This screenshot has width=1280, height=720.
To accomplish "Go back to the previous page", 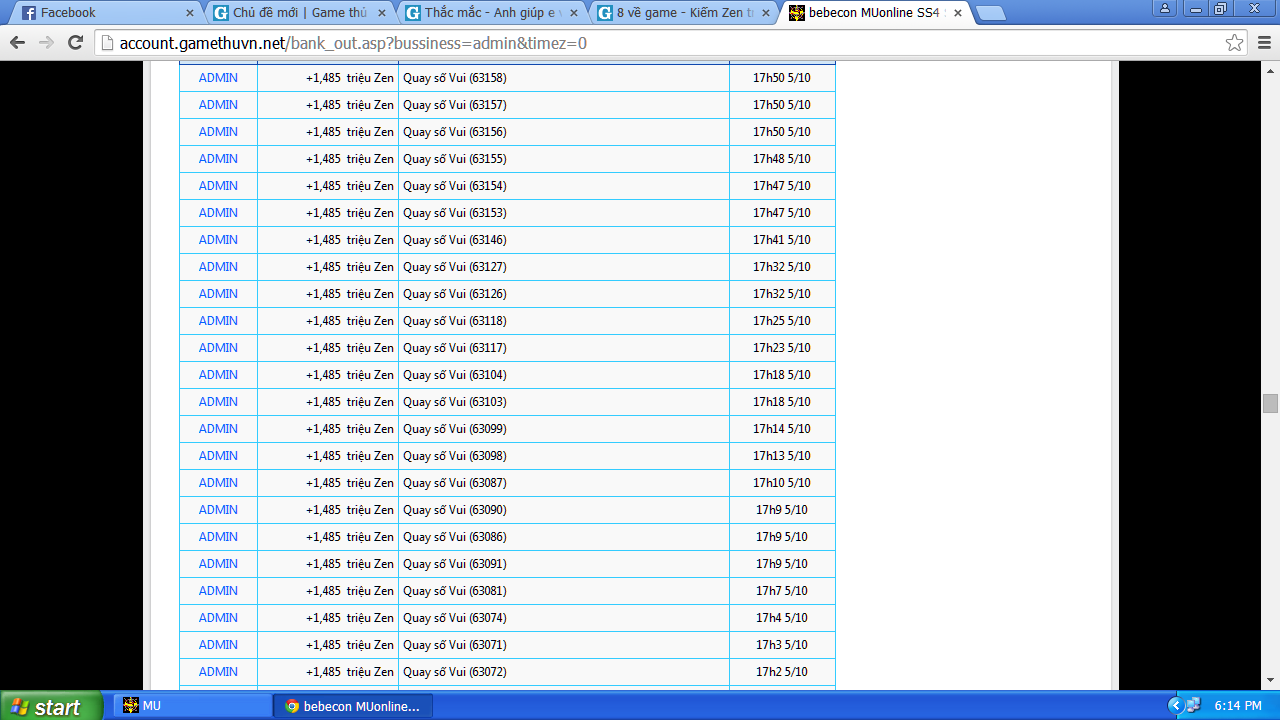I will click(x=17, y=43).
